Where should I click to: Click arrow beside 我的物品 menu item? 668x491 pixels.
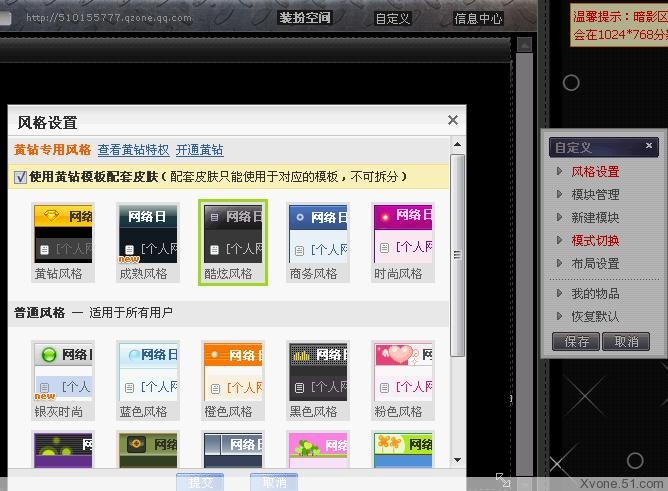pyautogui.click(x=560, y=293)
